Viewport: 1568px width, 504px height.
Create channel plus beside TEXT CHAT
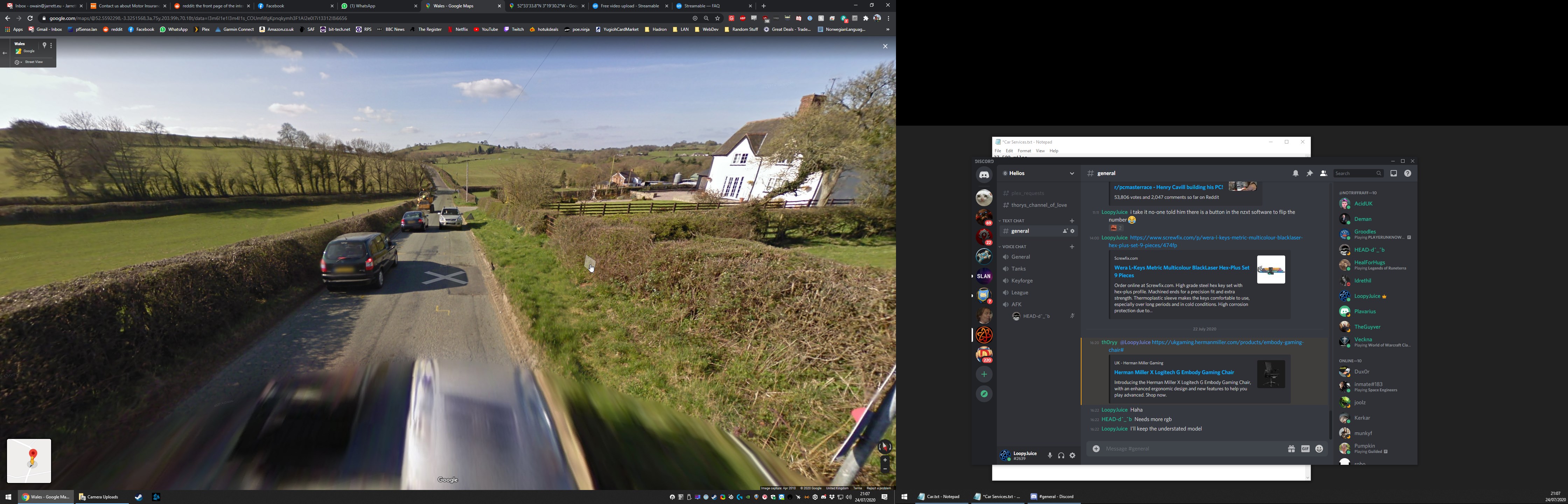pos(1072,221)
